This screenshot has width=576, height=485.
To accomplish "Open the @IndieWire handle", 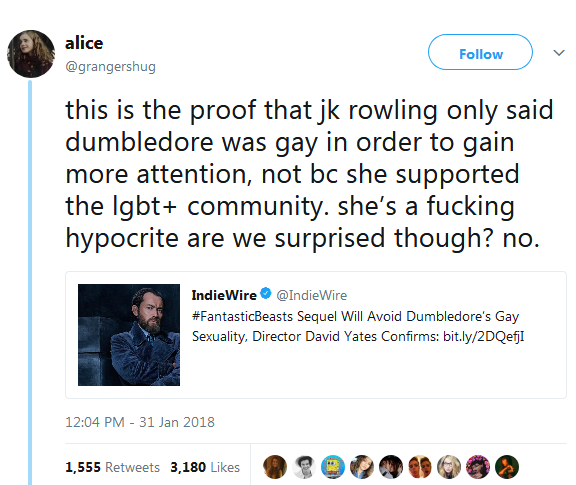I will 312,295.
